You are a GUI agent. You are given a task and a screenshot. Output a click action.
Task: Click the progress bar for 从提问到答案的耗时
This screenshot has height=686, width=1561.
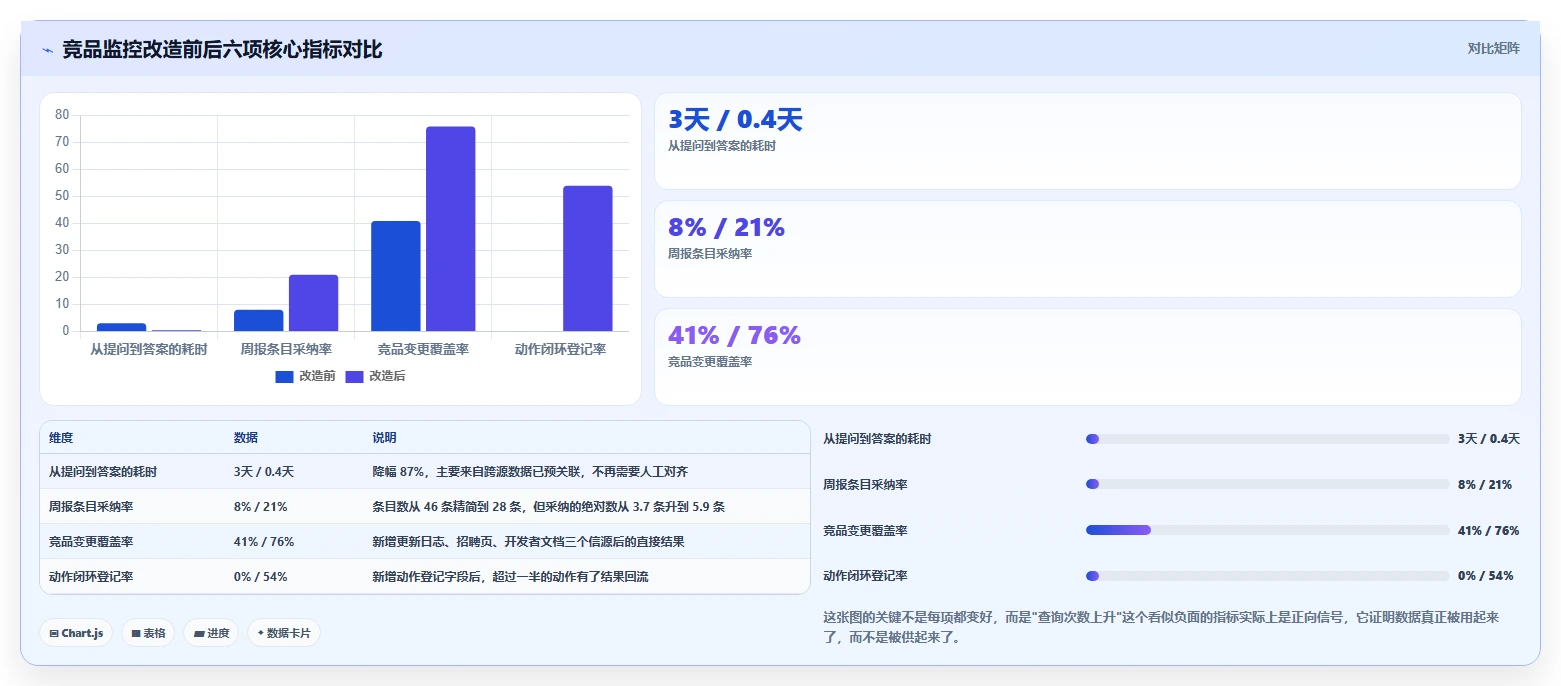1267,439
